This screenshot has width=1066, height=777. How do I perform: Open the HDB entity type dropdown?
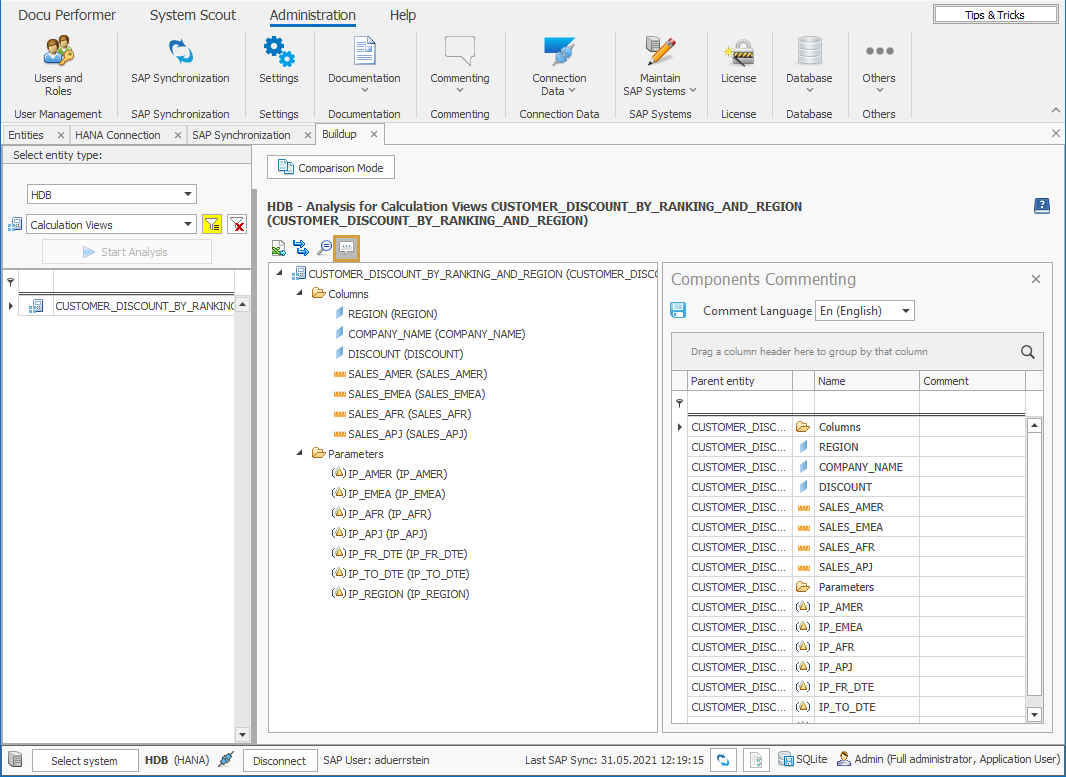pyautogui.click(x=189, y=194)
